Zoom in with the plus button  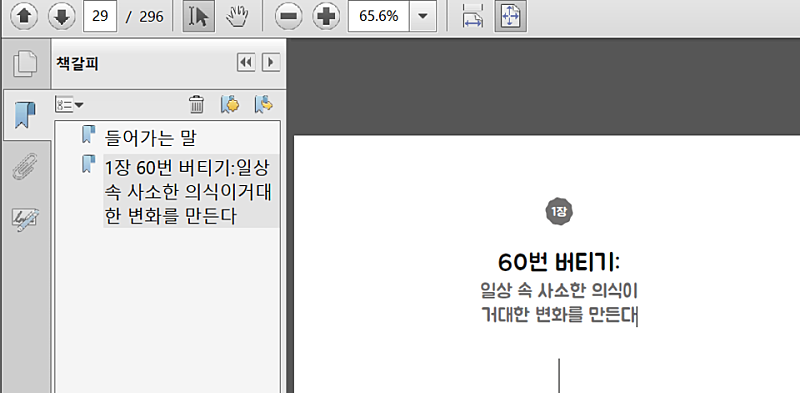click(326, 17)
